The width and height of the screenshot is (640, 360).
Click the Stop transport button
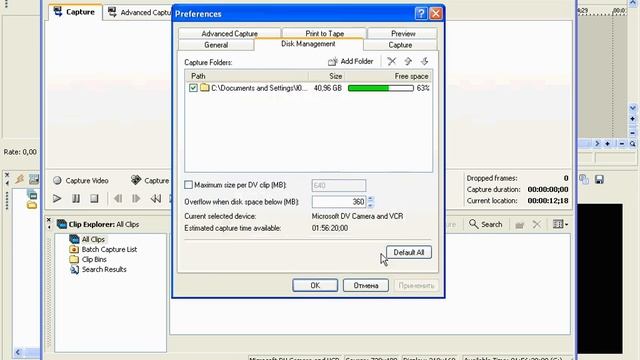coord(94,198)
